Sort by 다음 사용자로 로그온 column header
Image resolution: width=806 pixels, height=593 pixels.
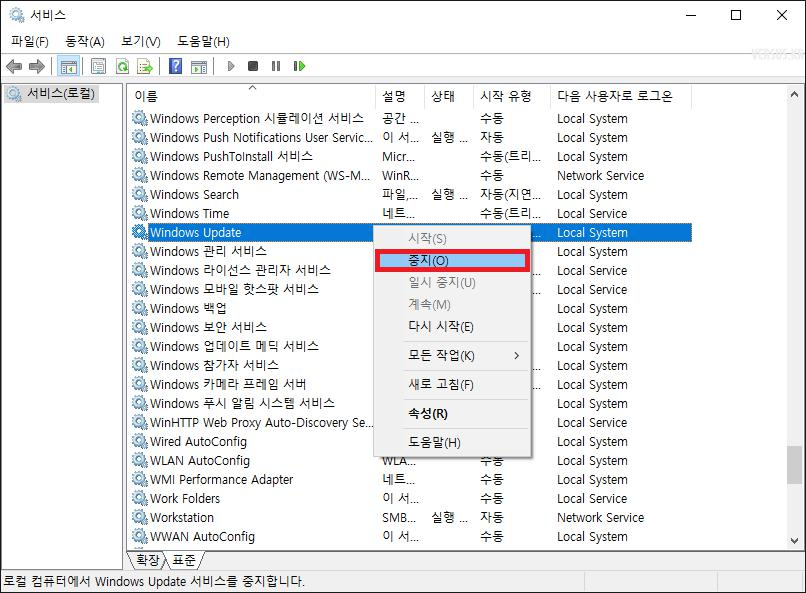click(621, 96)
